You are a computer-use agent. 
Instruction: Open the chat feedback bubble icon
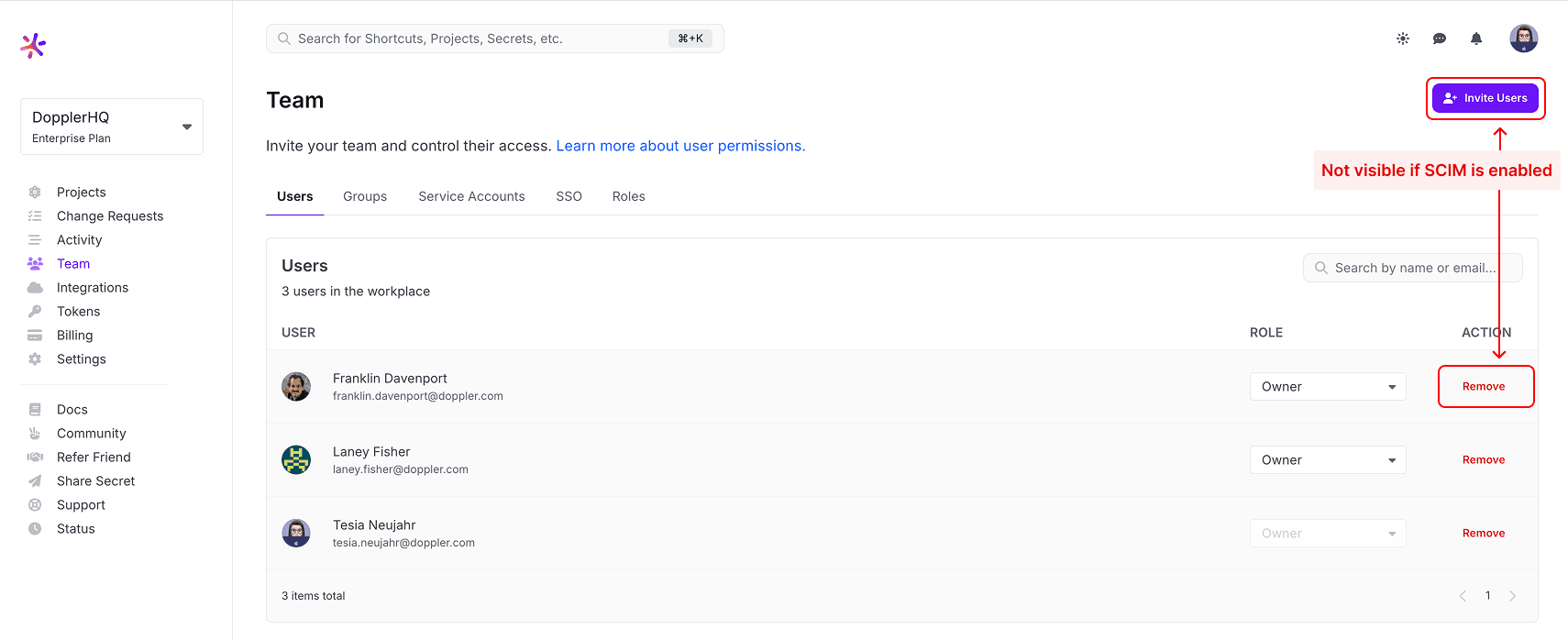tap(1440, 39)
